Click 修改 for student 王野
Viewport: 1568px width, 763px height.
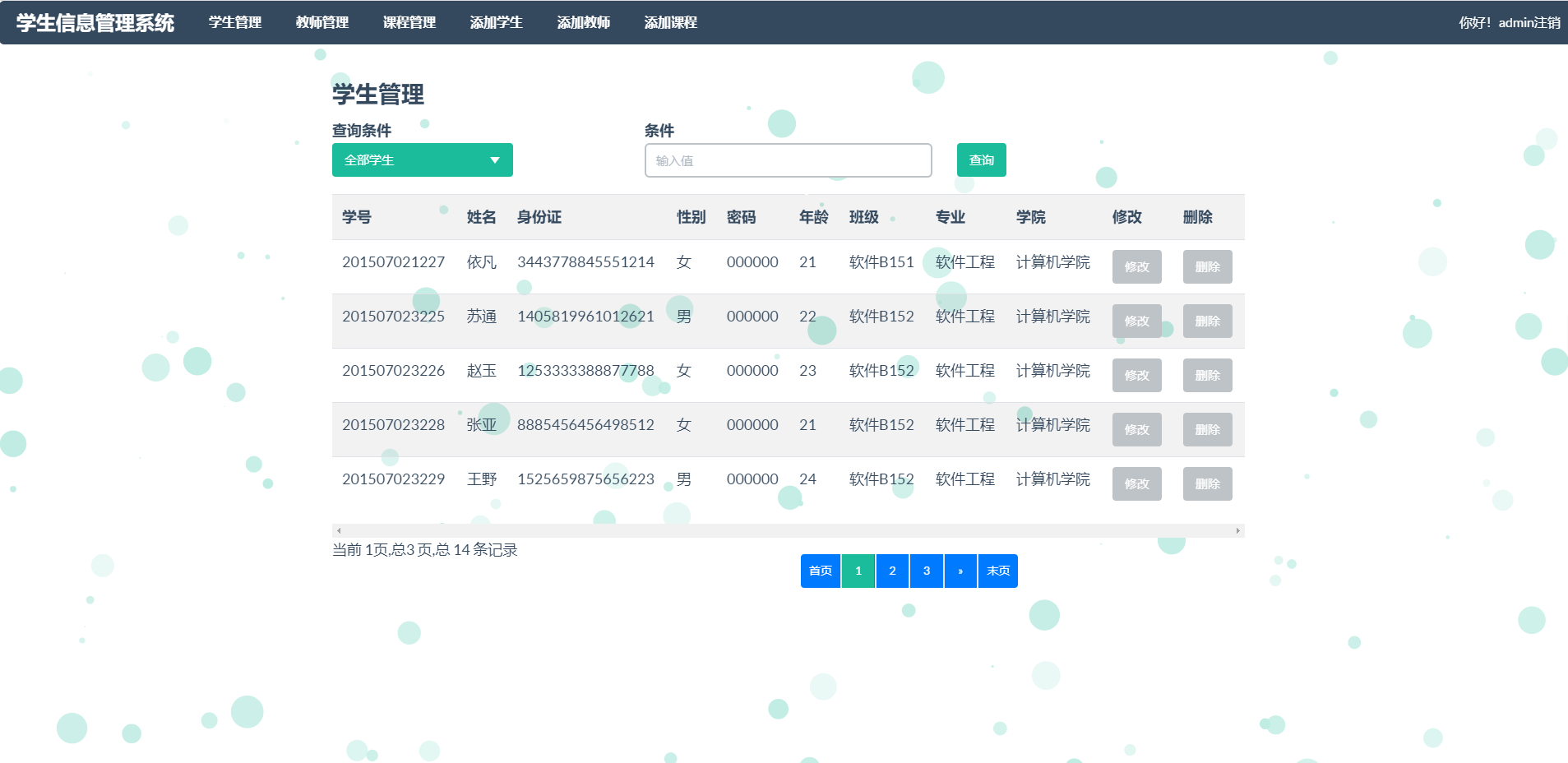click(x=1136, y=483)
